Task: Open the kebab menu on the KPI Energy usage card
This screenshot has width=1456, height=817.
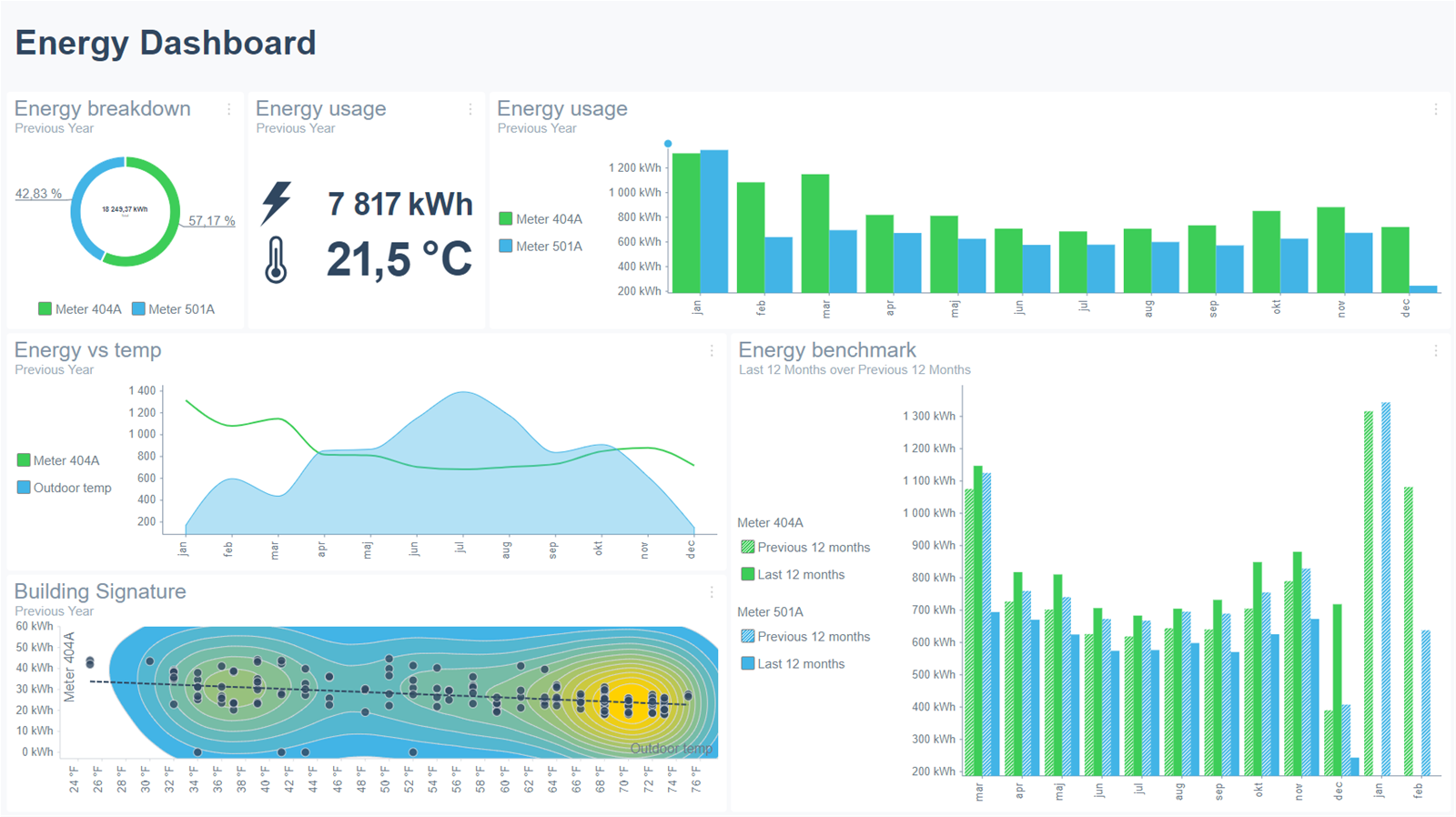Action: click(470, 109)
